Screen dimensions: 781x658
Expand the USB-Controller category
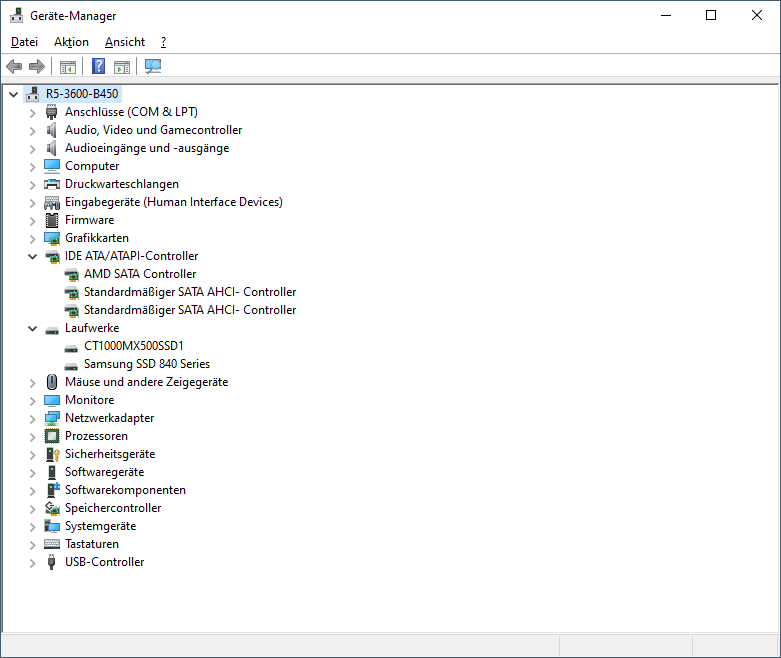point(32,563)
